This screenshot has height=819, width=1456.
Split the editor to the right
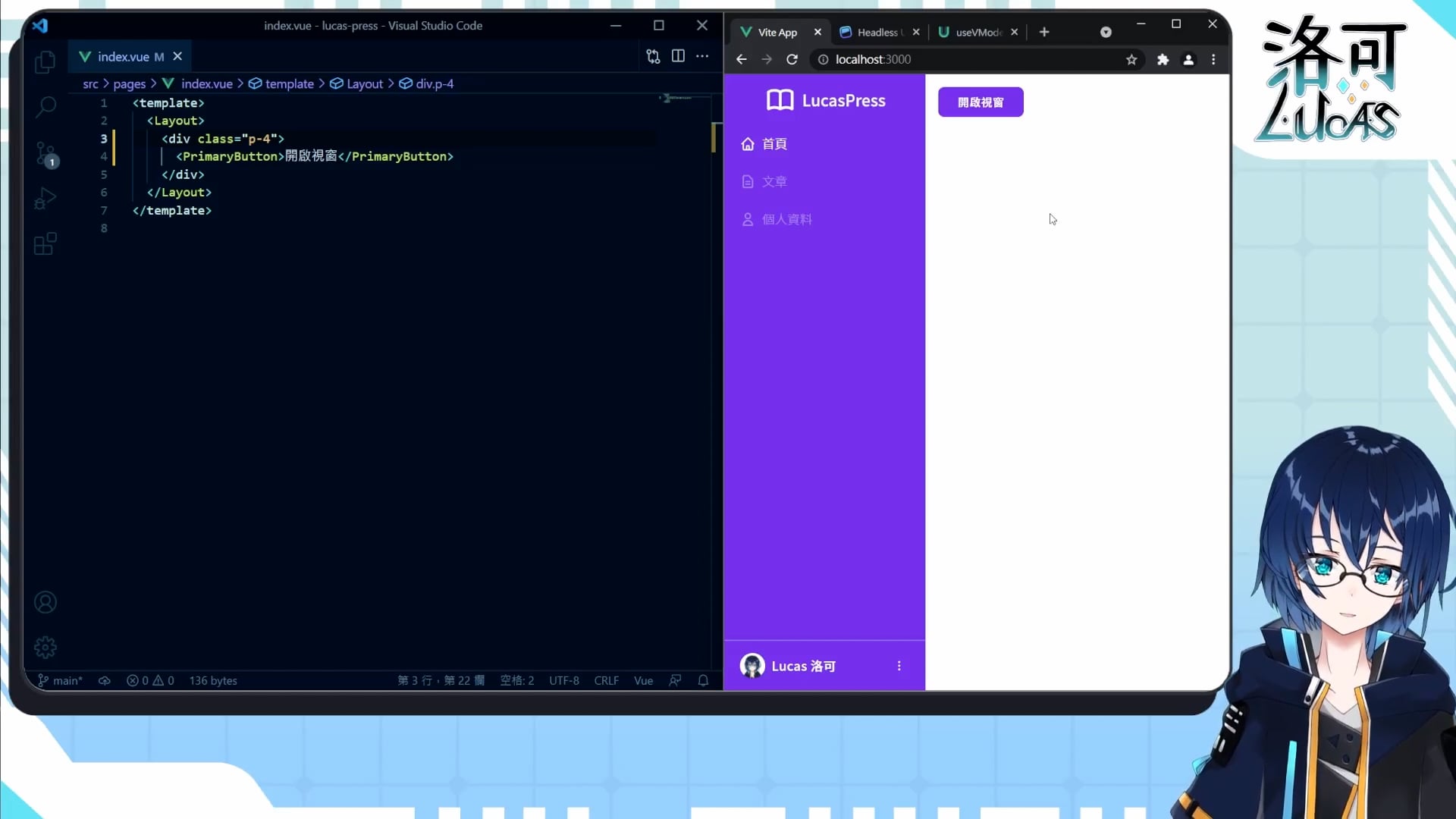point(678,56)
